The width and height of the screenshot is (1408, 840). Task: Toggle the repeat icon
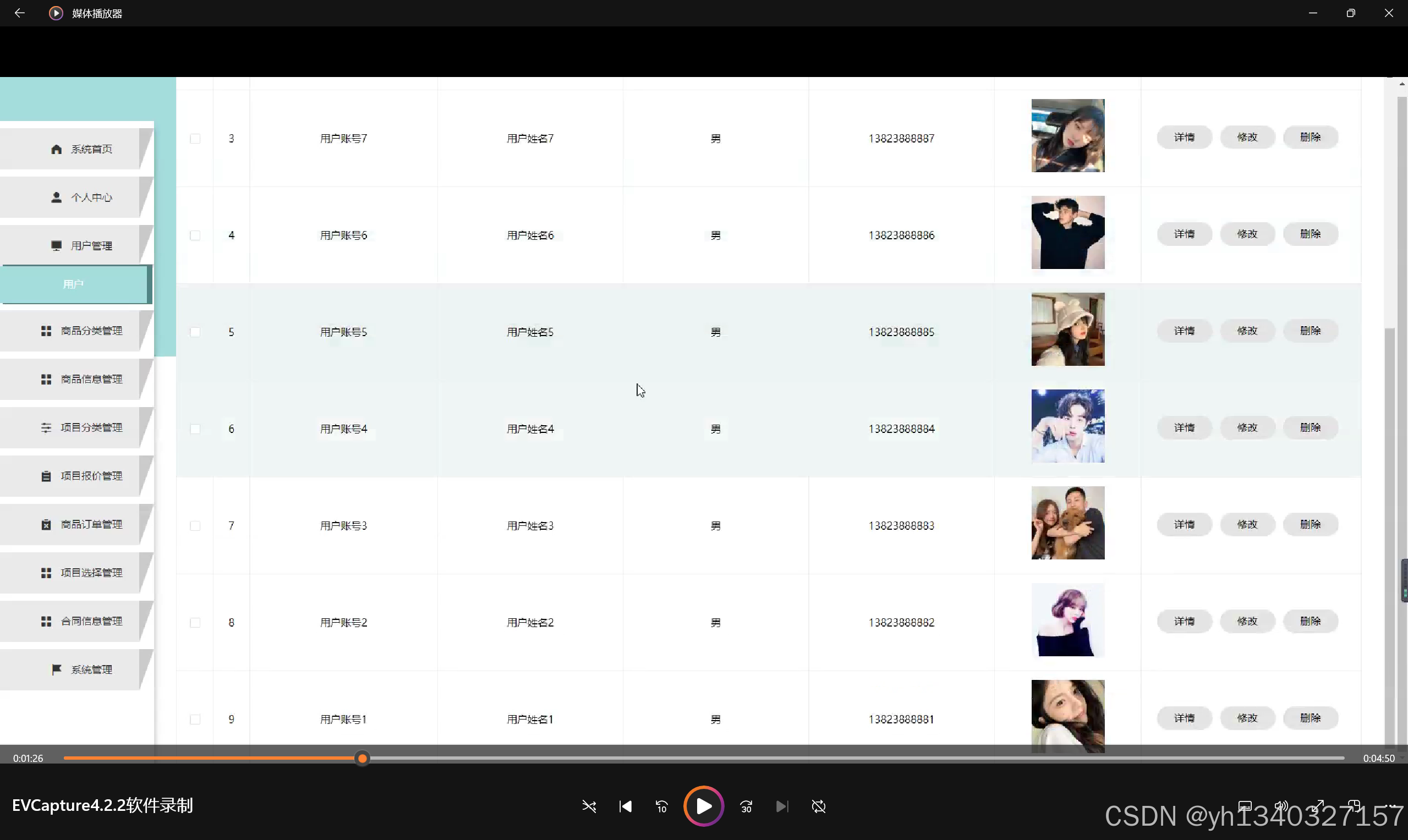819,806
